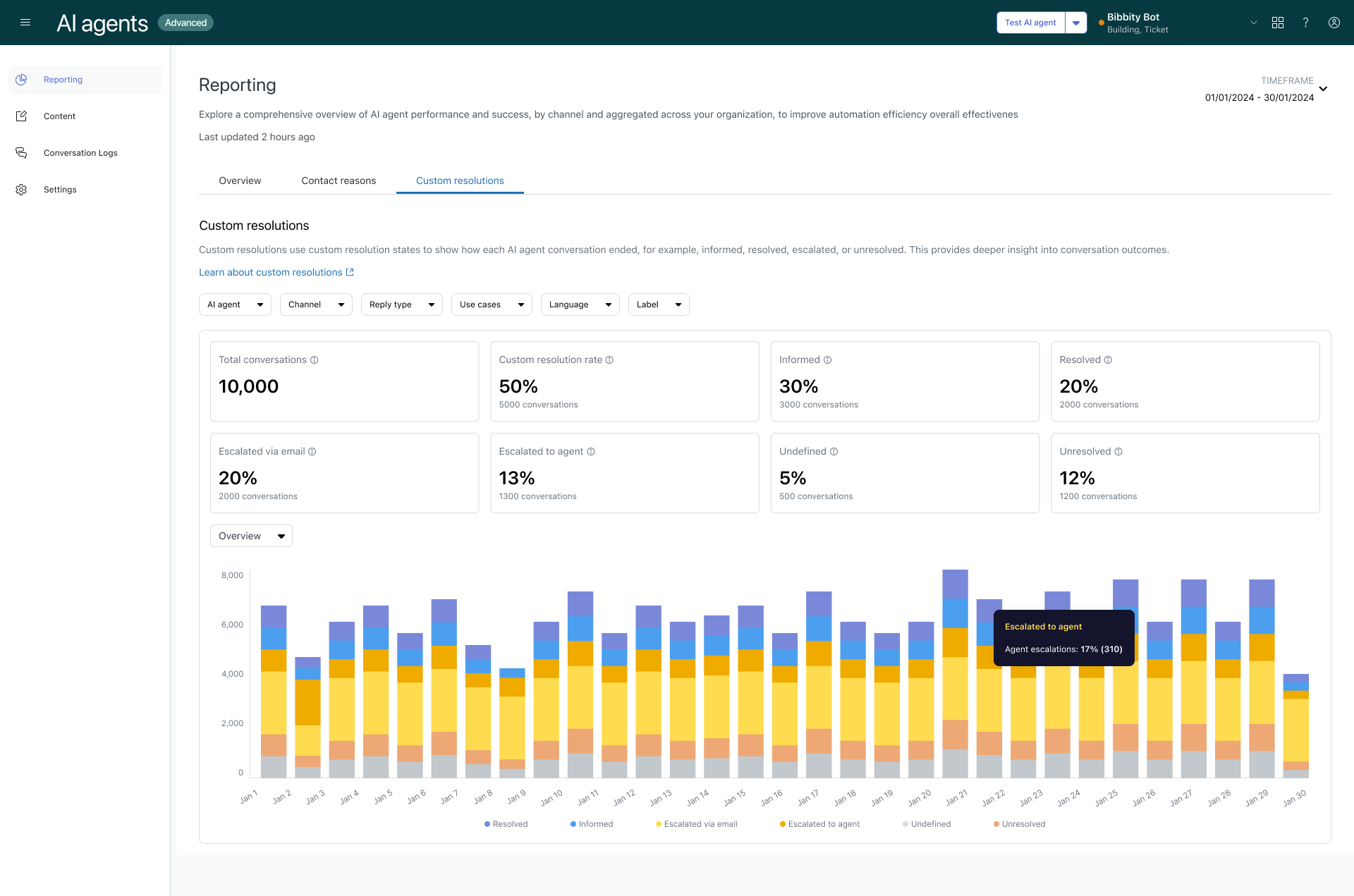Viewport: 1354px width, 896px height.
Task: Click the help question mark icon
Action: point(1305,23)
